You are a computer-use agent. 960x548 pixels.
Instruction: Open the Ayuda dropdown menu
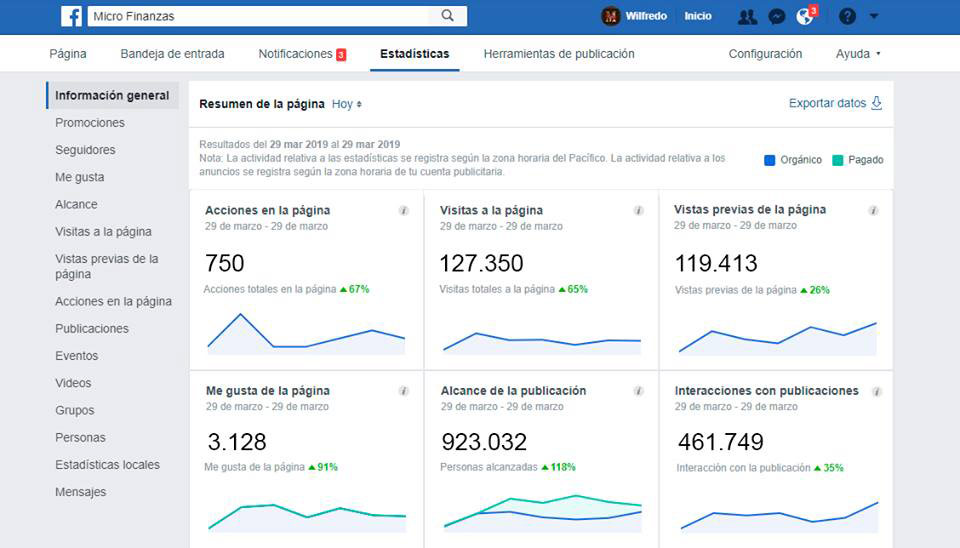858,54
